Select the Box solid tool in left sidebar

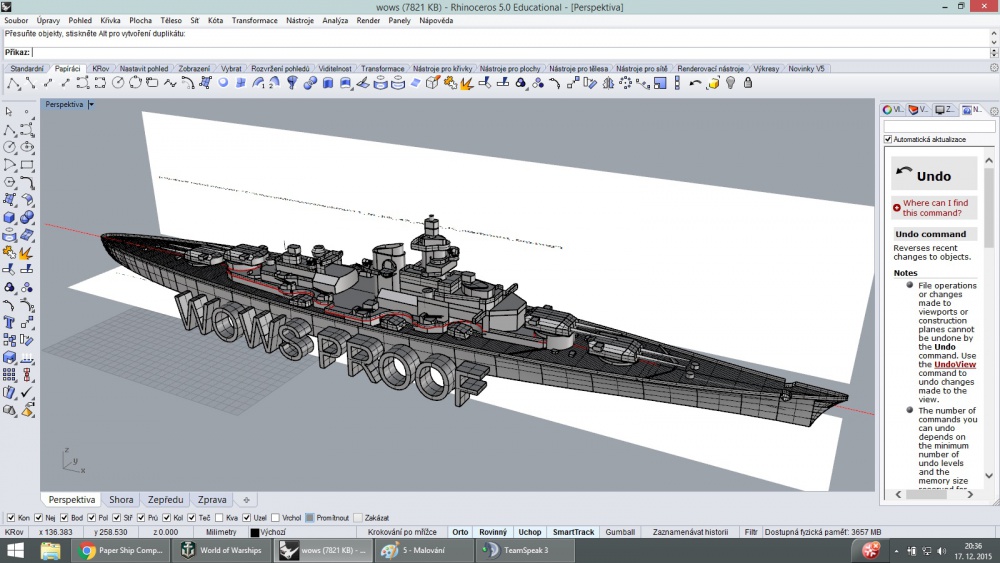pos(9,217)
